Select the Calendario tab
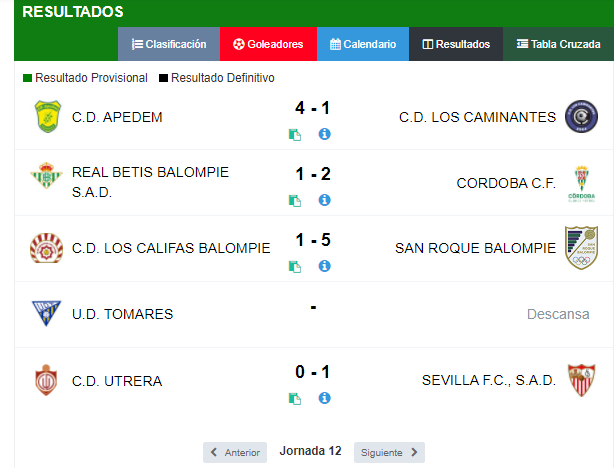Image resolution: width=616 pixels, height=468 pixels. tap(363, 44)
